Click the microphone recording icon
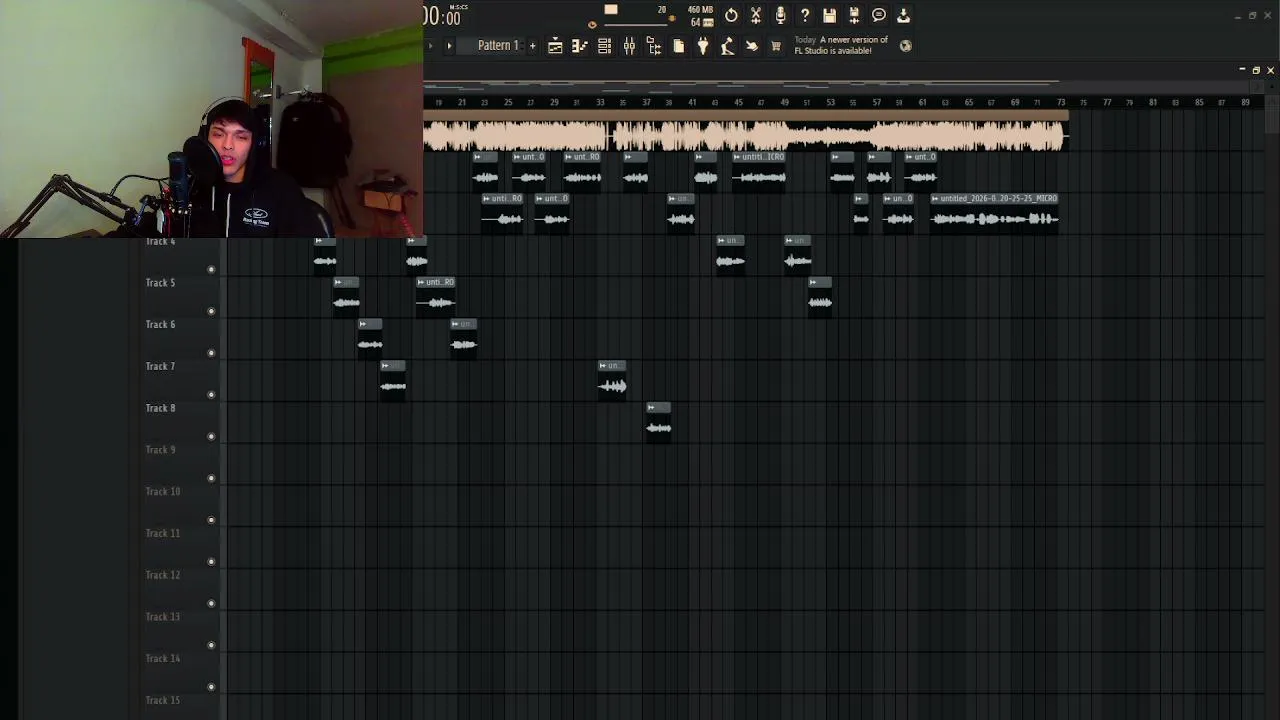This screenshot has width=1280, height=720. click(x=780, y=15)
